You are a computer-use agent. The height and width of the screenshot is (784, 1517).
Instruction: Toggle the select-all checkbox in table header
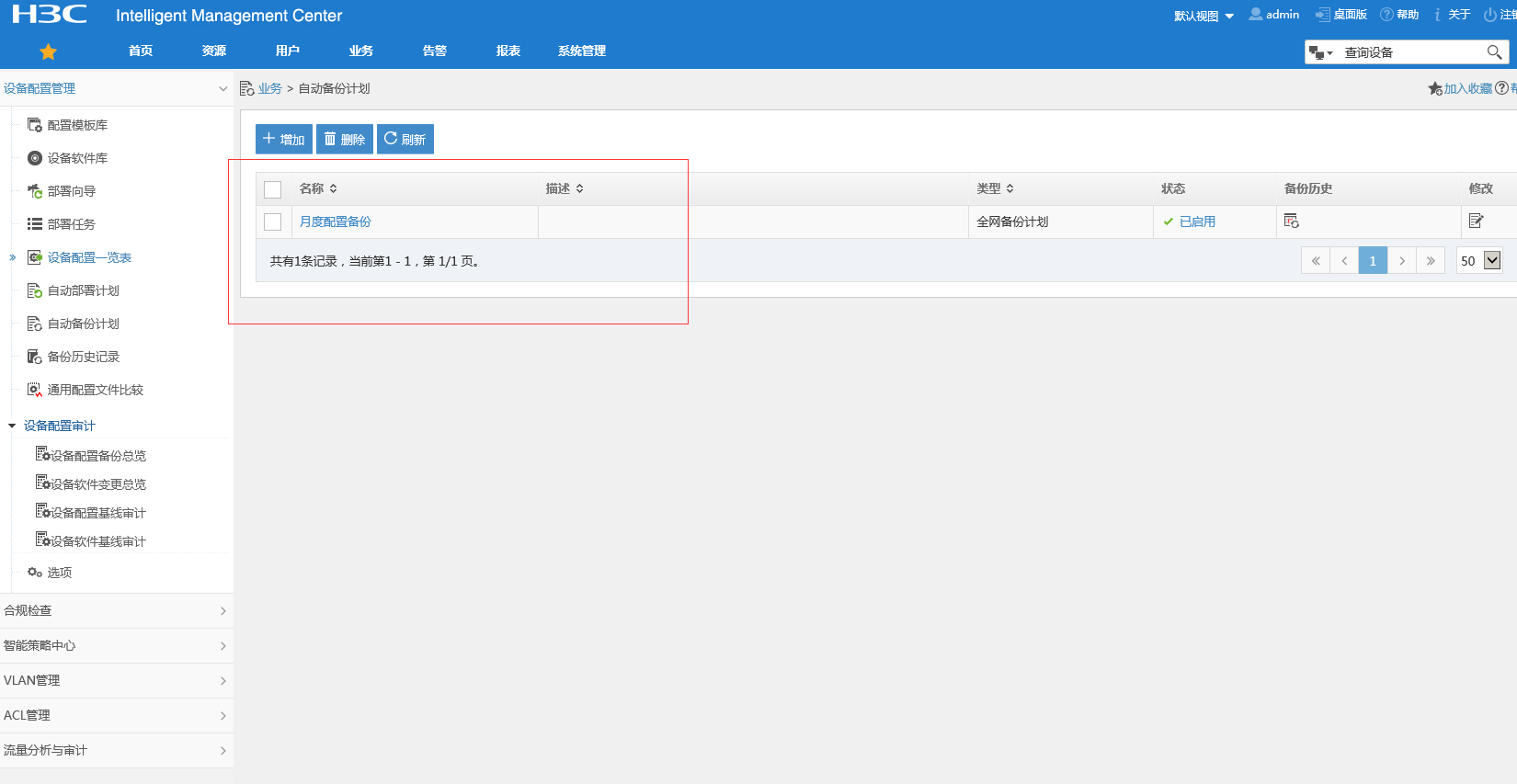[273, 189]
